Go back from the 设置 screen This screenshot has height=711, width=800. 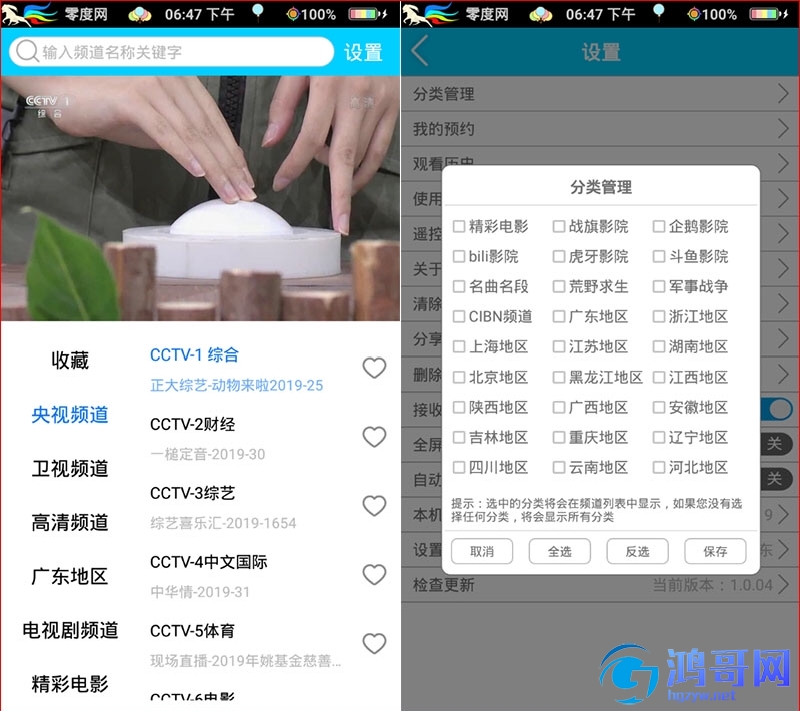coord(420,52)
